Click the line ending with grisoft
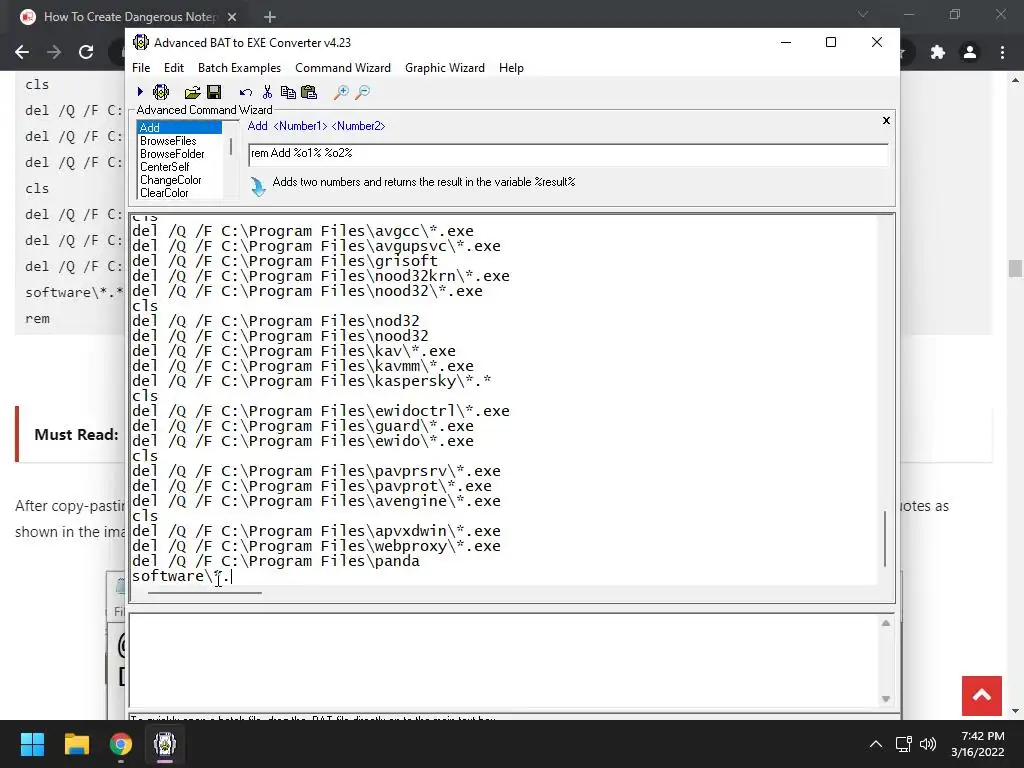 (x=285, y=262)
